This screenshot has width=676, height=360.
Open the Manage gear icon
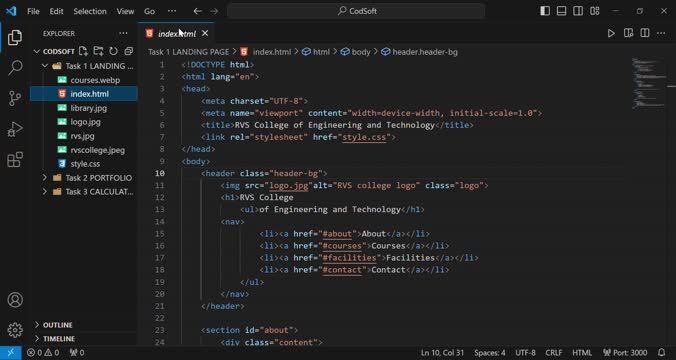[15, 330]
